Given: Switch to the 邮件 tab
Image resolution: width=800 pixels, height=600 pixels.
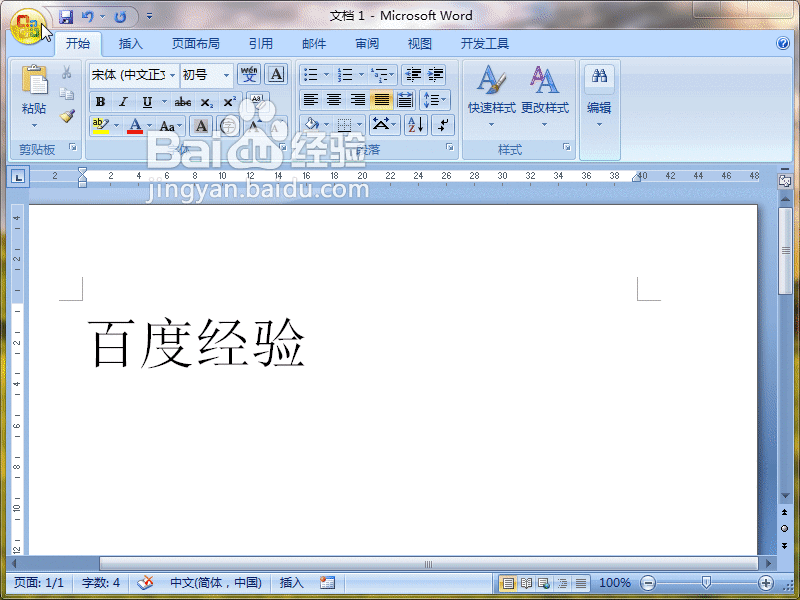Looking at the screenshot, I should (x=314, y=44).
